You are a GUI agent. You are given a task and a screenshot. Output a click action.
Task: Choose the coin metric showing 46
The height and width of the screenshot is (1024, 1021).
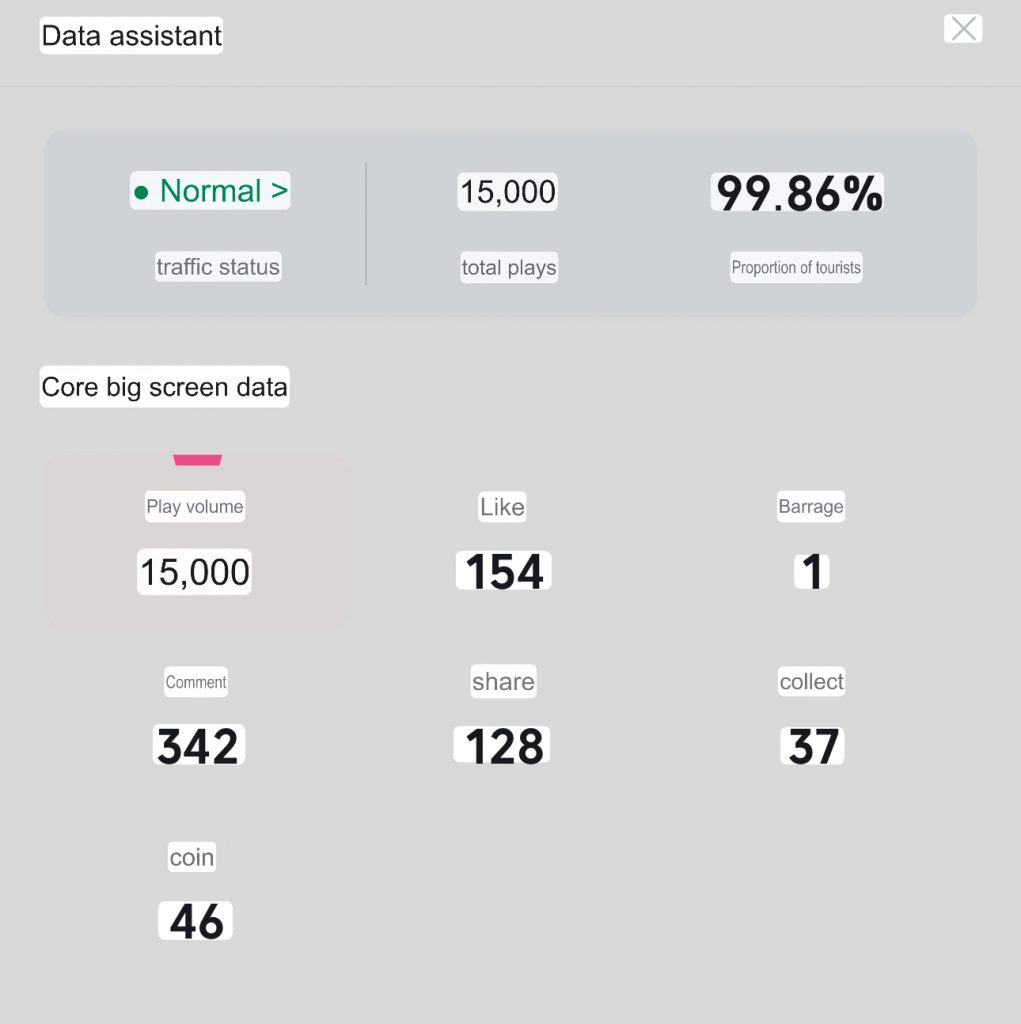195,891
